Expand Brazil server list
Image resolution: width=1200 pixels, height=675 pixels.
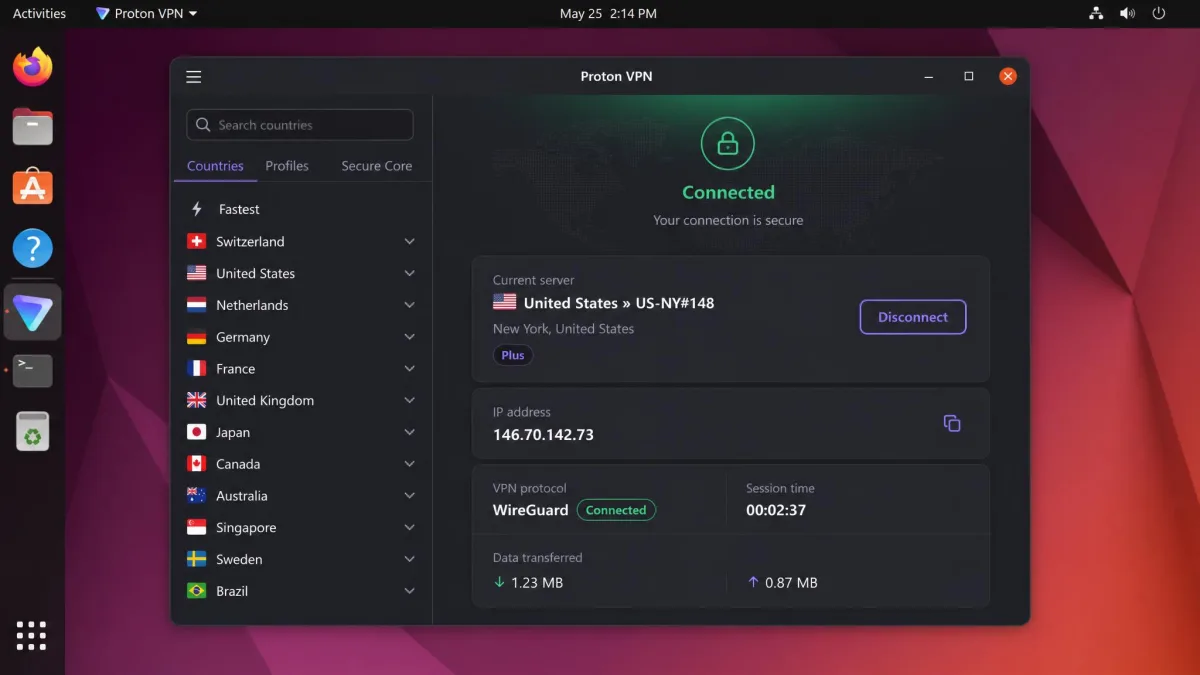pos(409,591)
